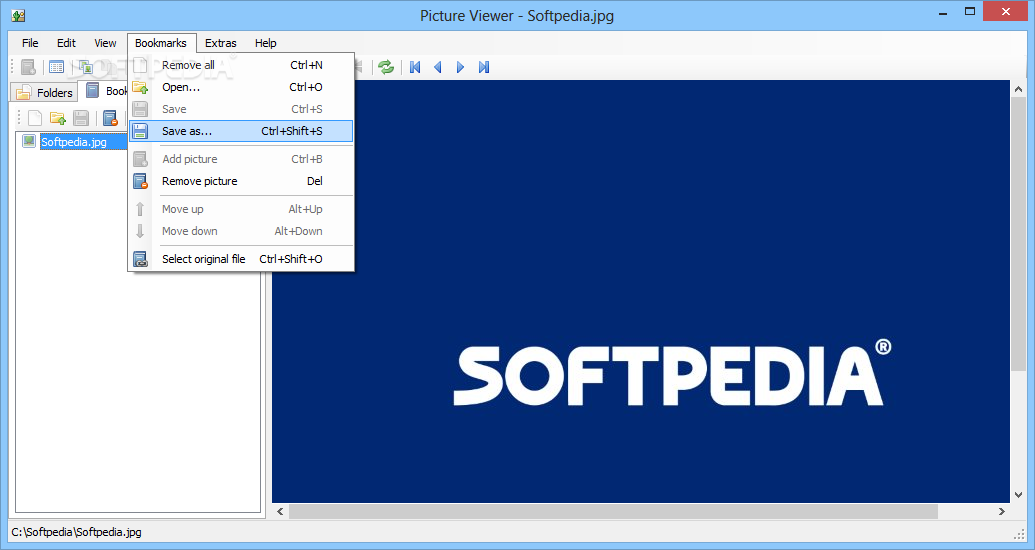Jump to last picture with skip-forward arrow
Screen dimensions: 1035x550
pos(484,67)
